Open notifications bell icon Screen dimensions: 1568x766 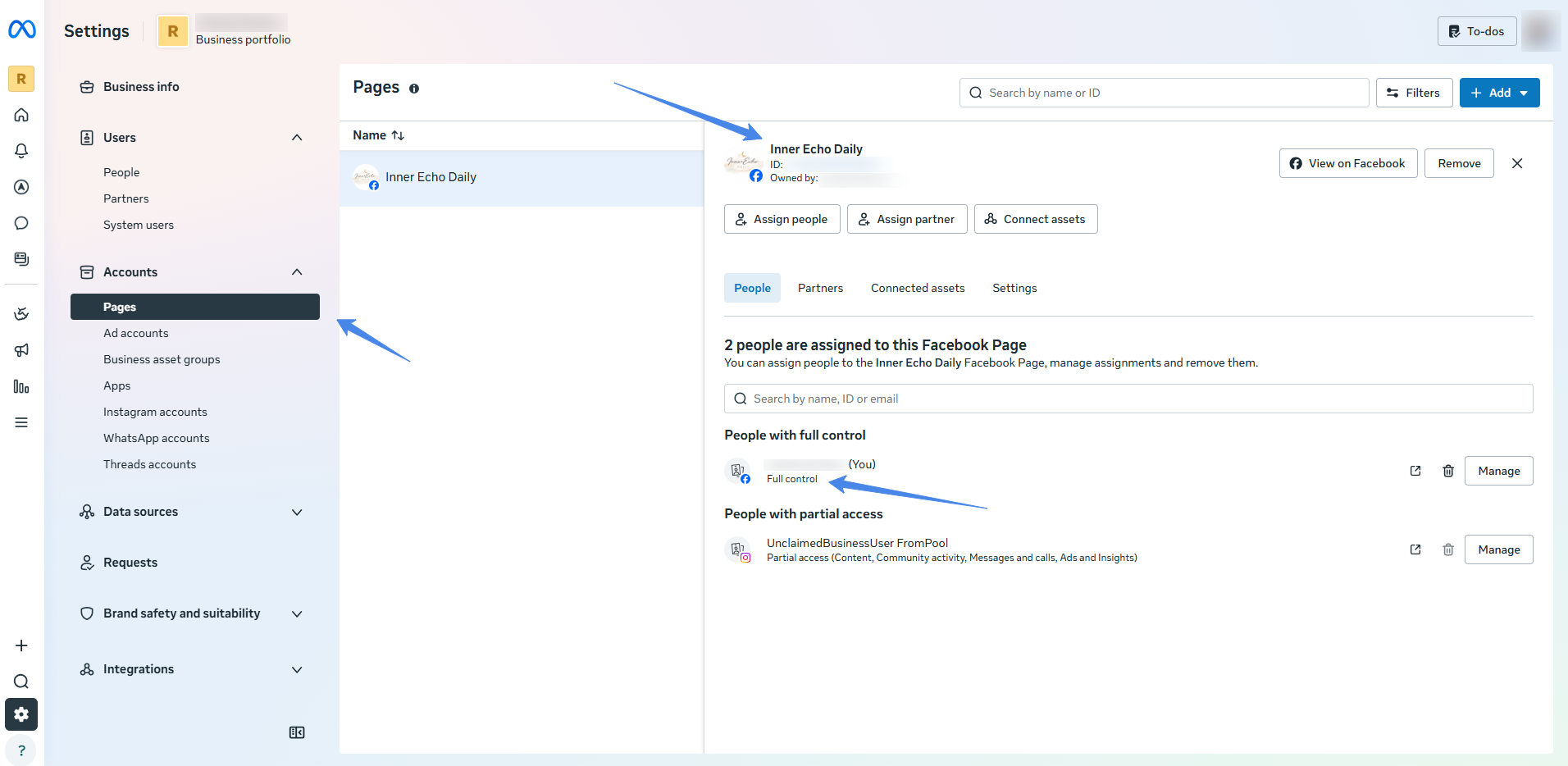21,151
